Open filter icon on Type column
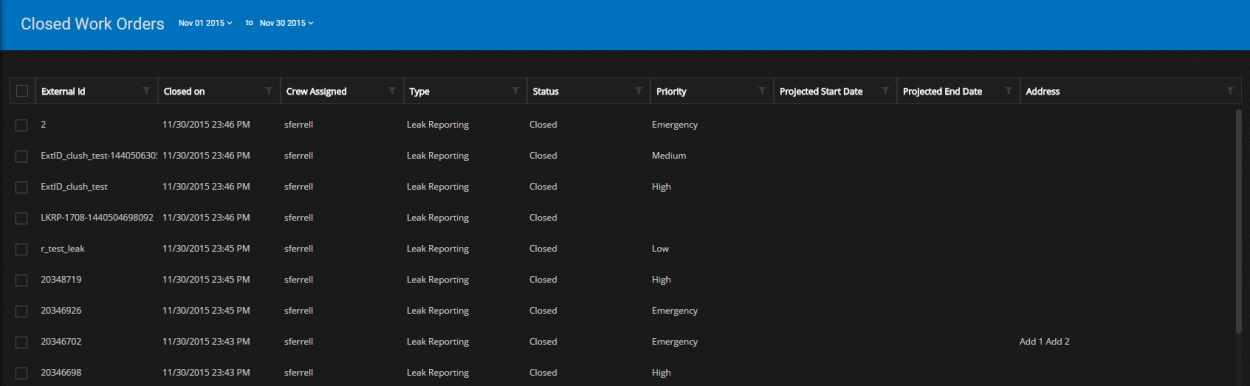 click(515, 91)
